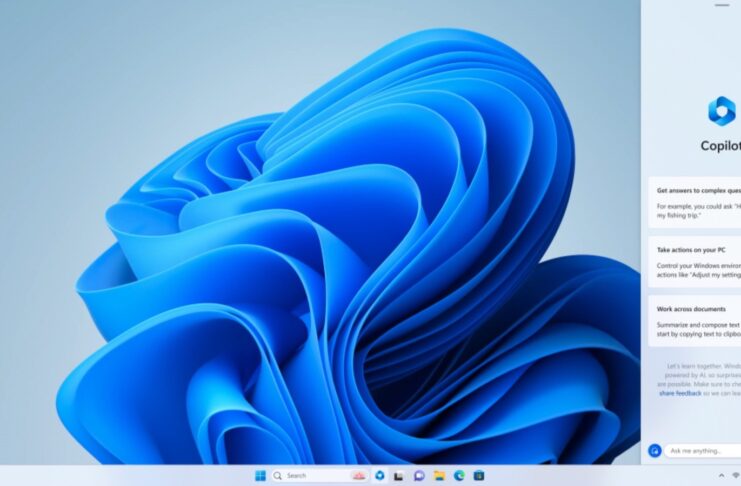This screenshot has height=486, width=741.
Task: Launch the Chat app from taskbar
Action: pos(419,476)
